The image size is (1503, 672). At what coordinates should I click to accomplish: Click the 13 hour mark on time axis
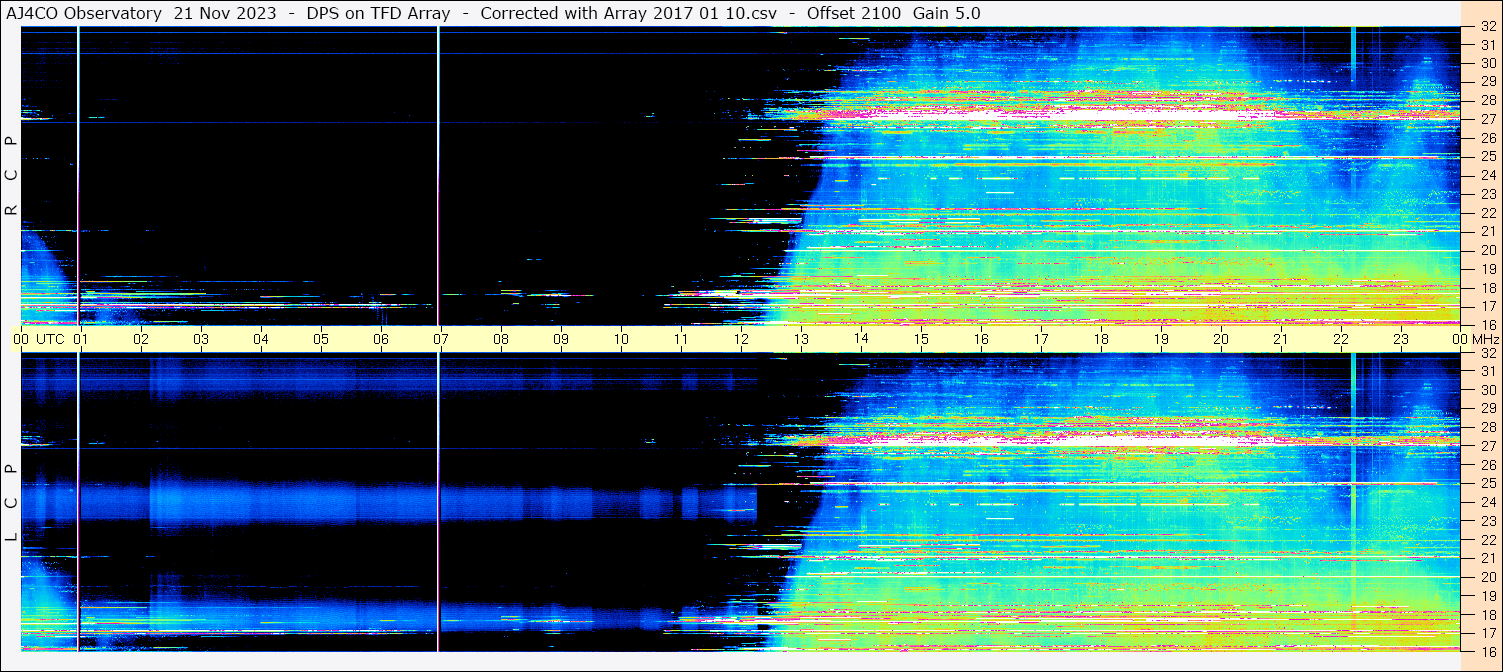(801, 339)
